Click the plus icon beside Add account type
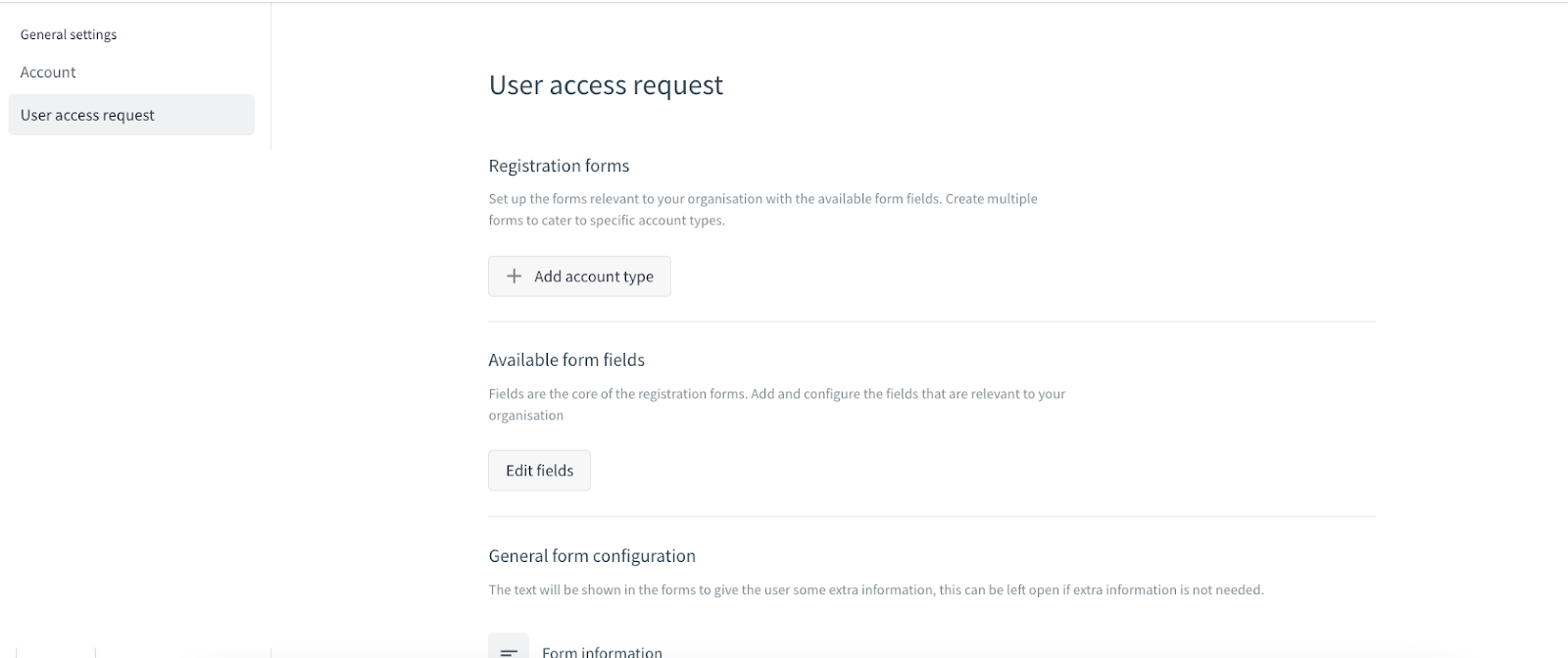The width and height of the screenshot is (1568, 658). (514, 277)
